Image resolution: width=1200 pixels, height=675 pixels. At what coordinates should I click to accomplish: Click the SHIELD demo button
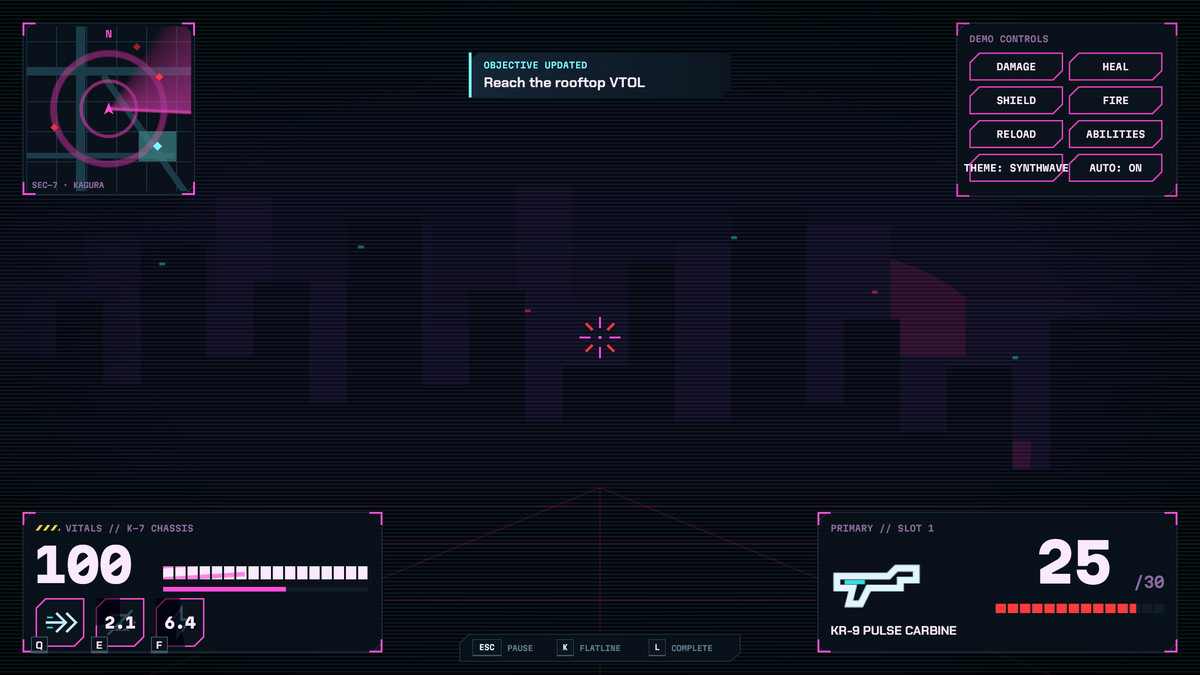[x=1016, y=100]
